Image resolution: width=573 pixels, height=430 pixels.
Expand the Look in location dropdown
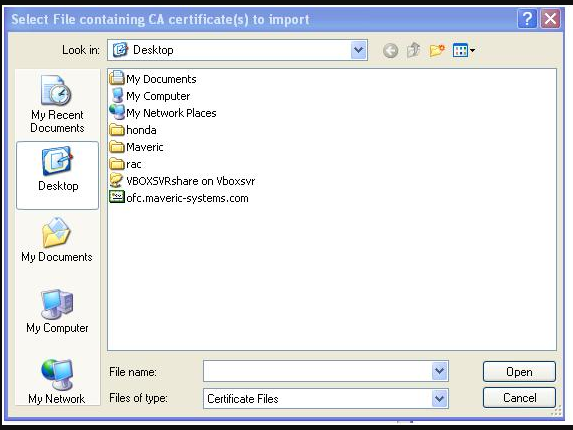[x=358, y=50]
